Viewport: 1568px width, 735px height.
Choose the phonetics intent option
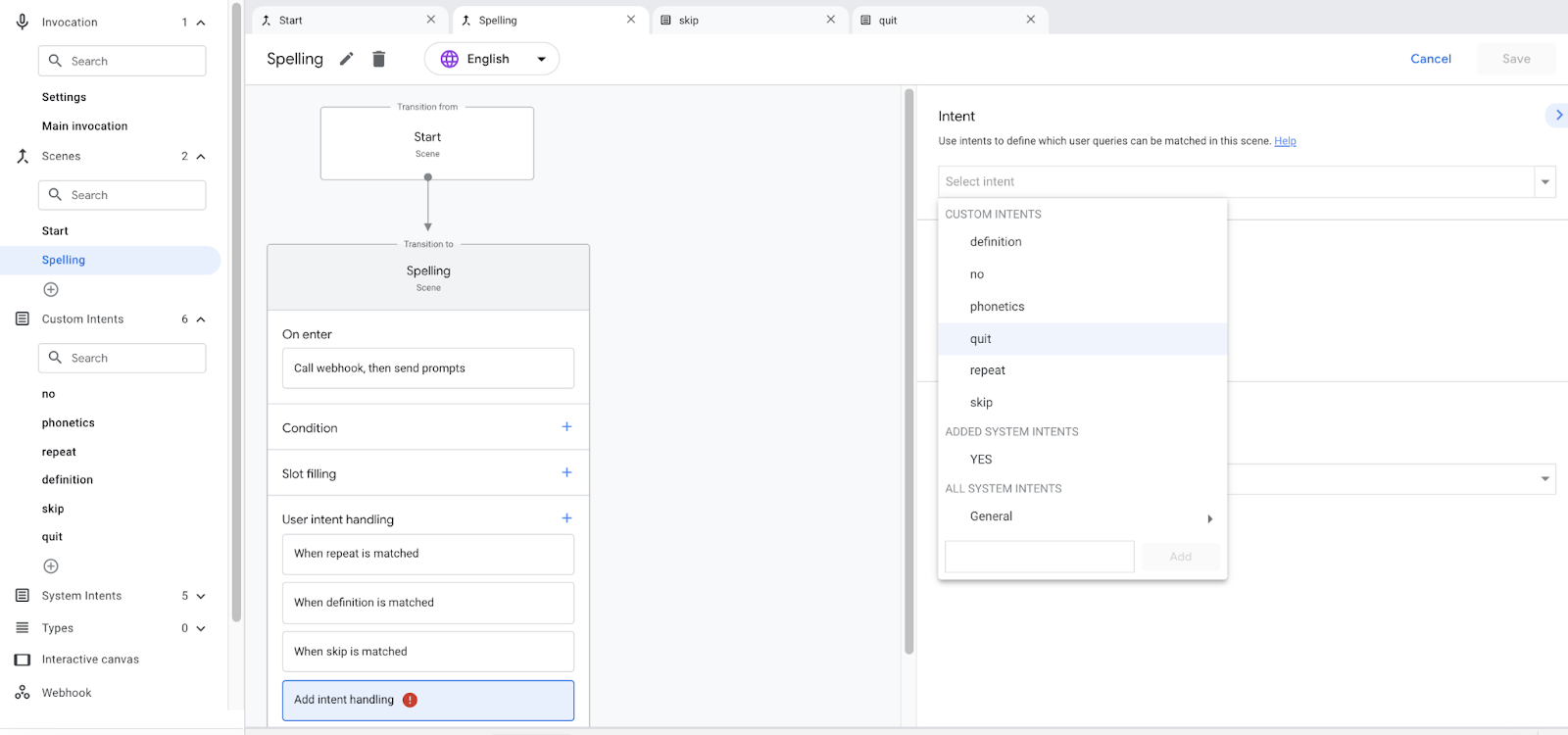[x=997, y=307]
